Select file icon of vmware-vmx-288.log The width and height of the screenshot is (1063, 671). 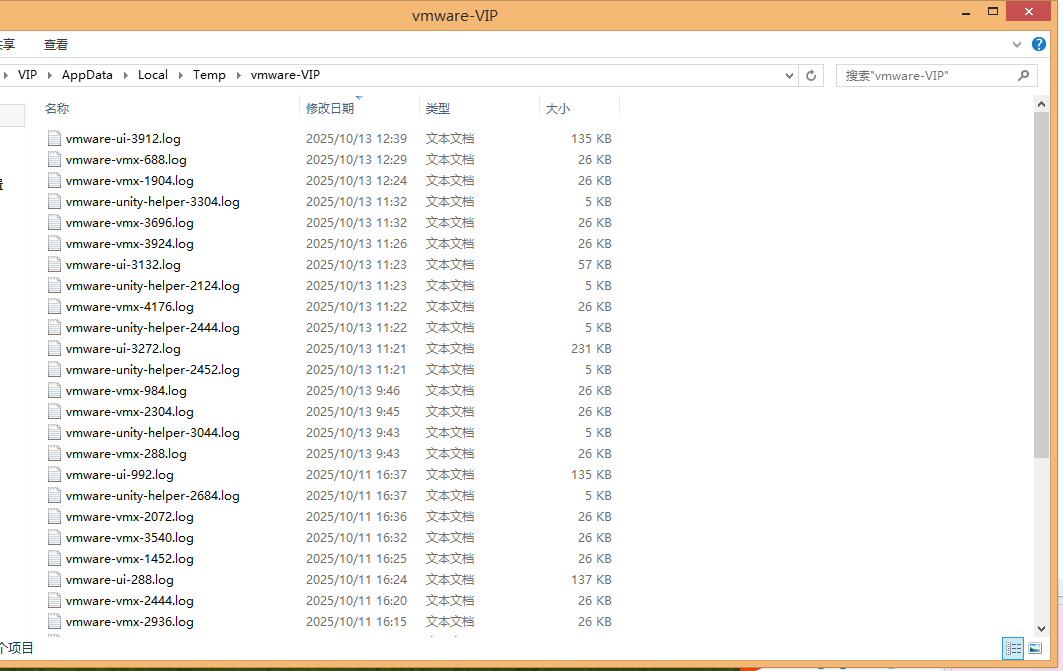pos(54,453)
